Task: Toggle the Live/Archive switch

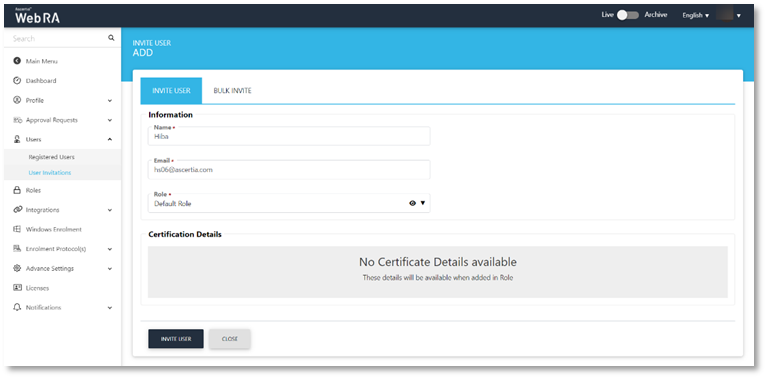Action: pos(628,15)
